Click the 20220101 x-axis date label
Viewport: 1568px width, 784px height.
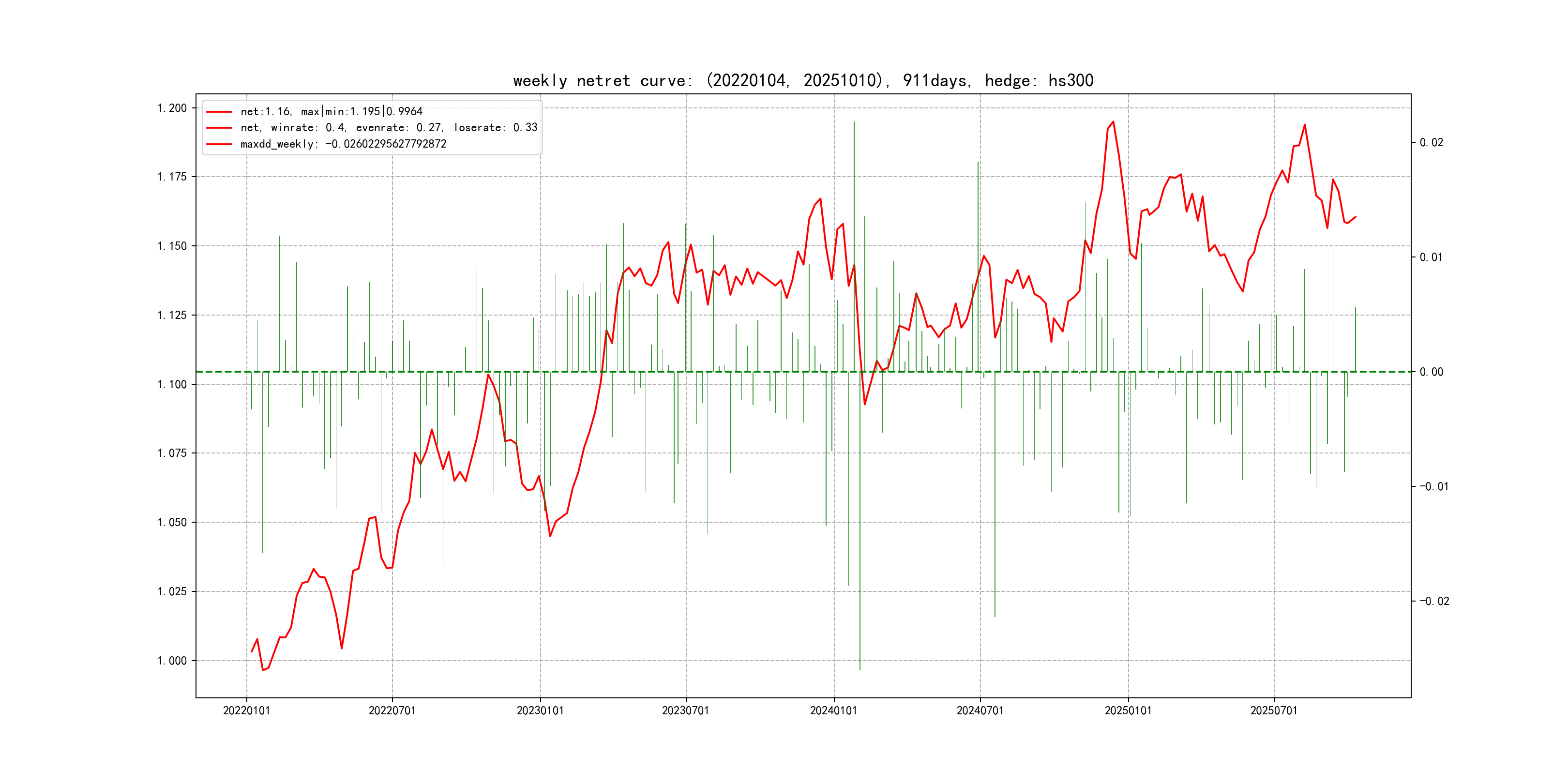246,710
